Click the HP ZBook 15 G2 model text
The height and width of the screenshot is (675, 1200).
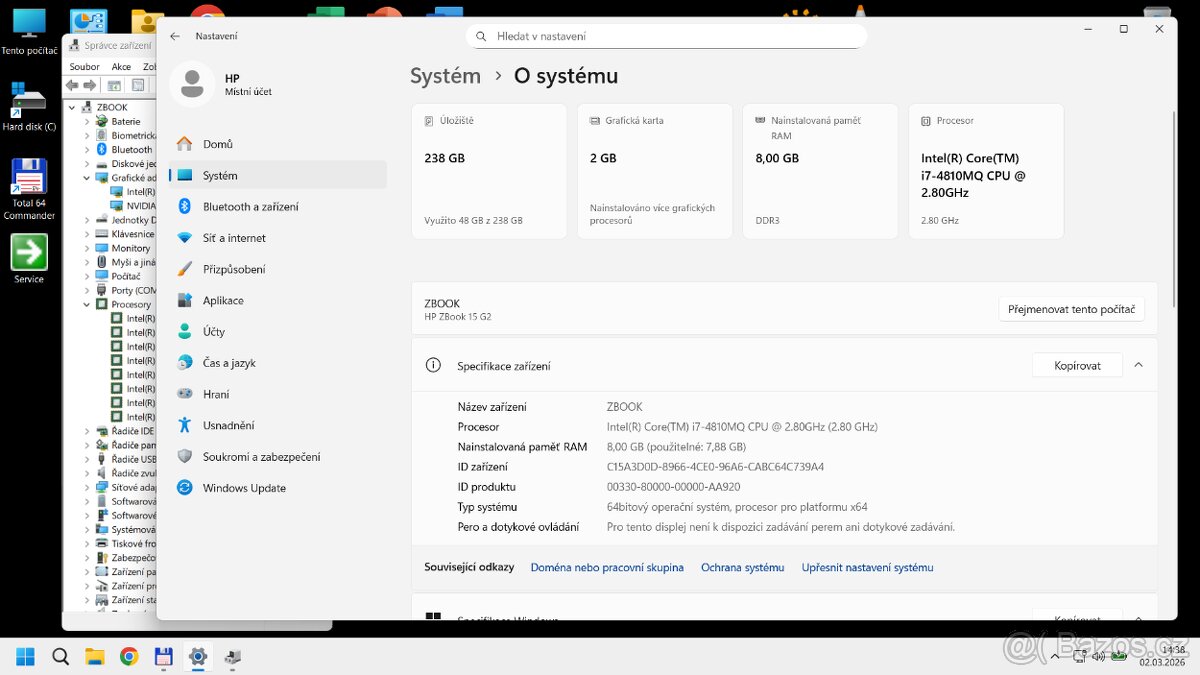point(457,317)
